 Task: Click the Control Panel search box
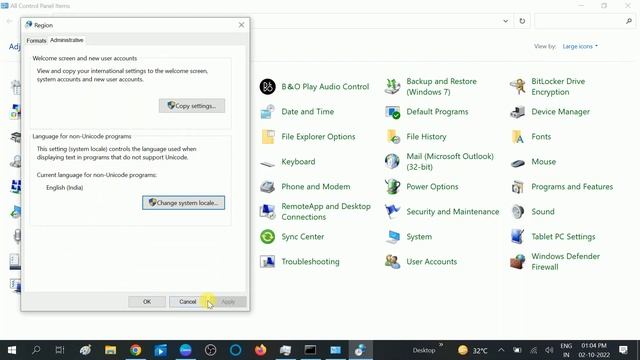pyautogui.click(x=584, y=21)
